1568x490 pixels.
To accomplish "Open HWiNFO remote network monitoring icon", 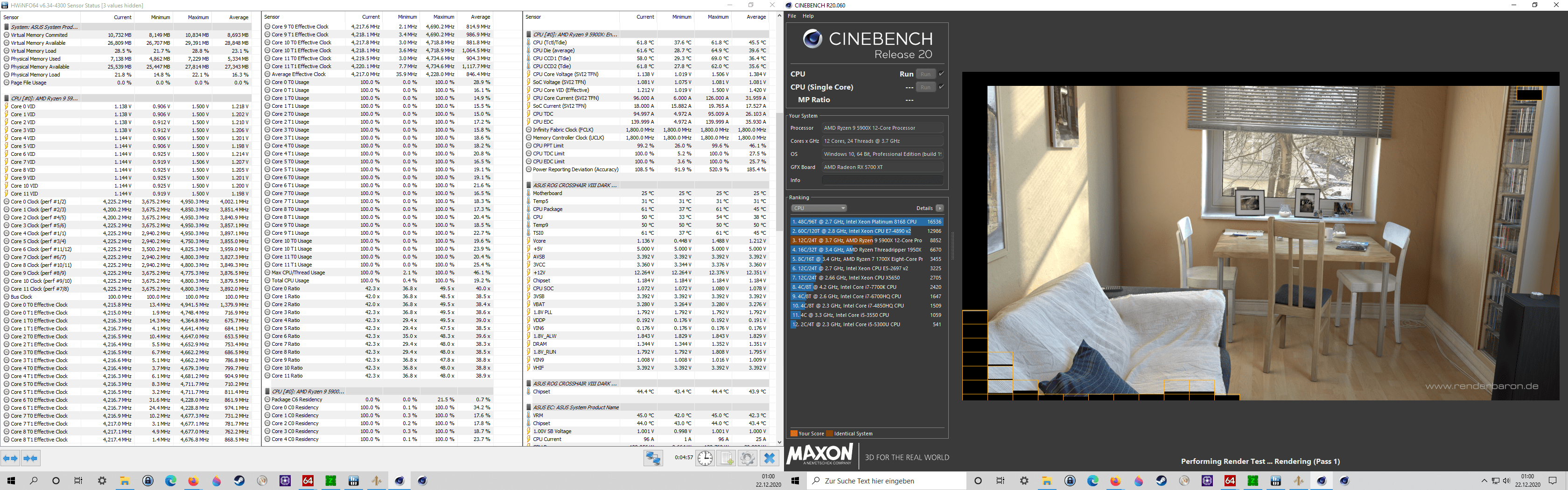I will (x=653, y=458).
